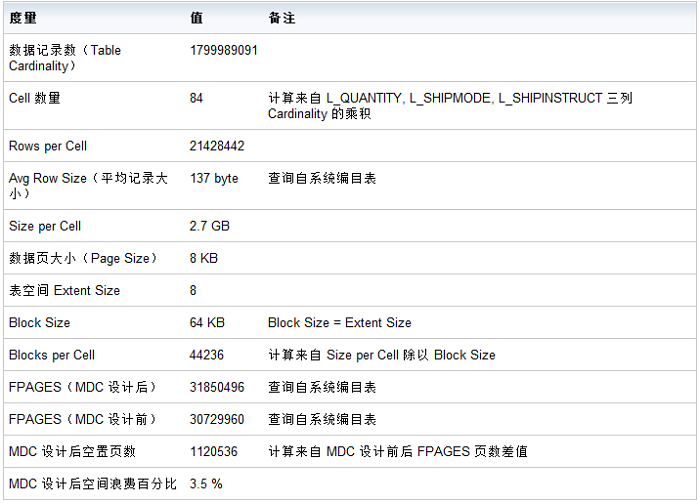Select value 30729960
The width and height of the screenshot is (700, 504).
[217, 420]
